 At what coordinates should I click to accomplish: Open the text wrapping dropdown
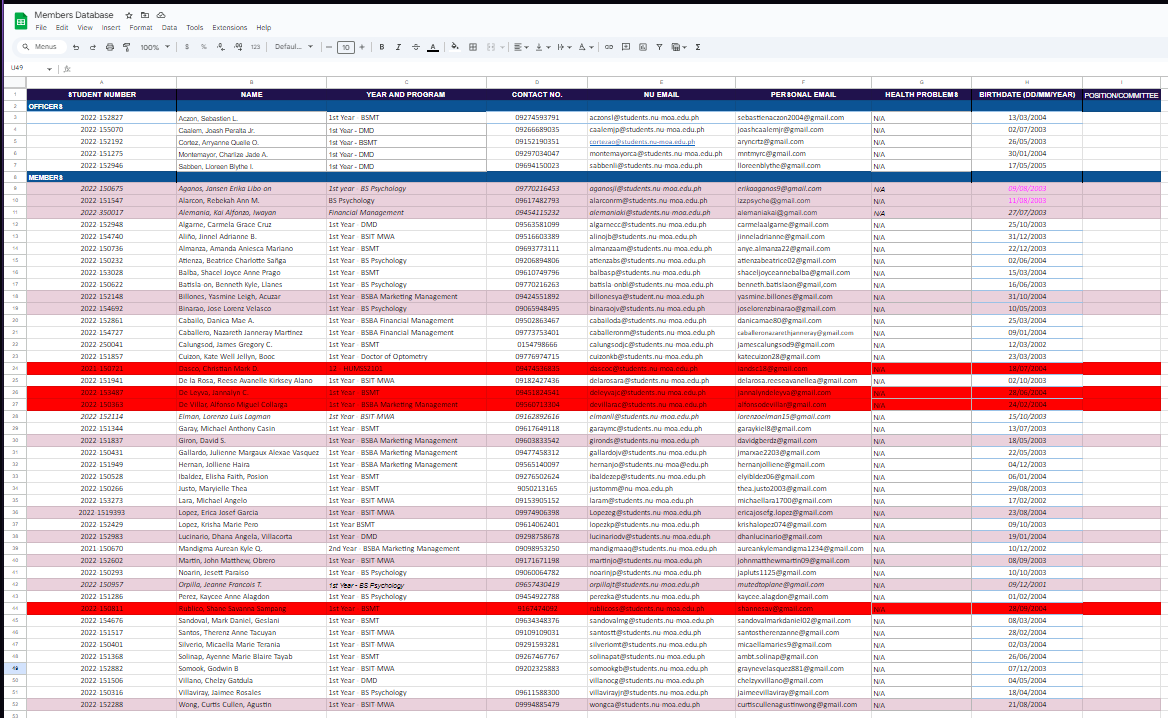(x=564, y=47)
